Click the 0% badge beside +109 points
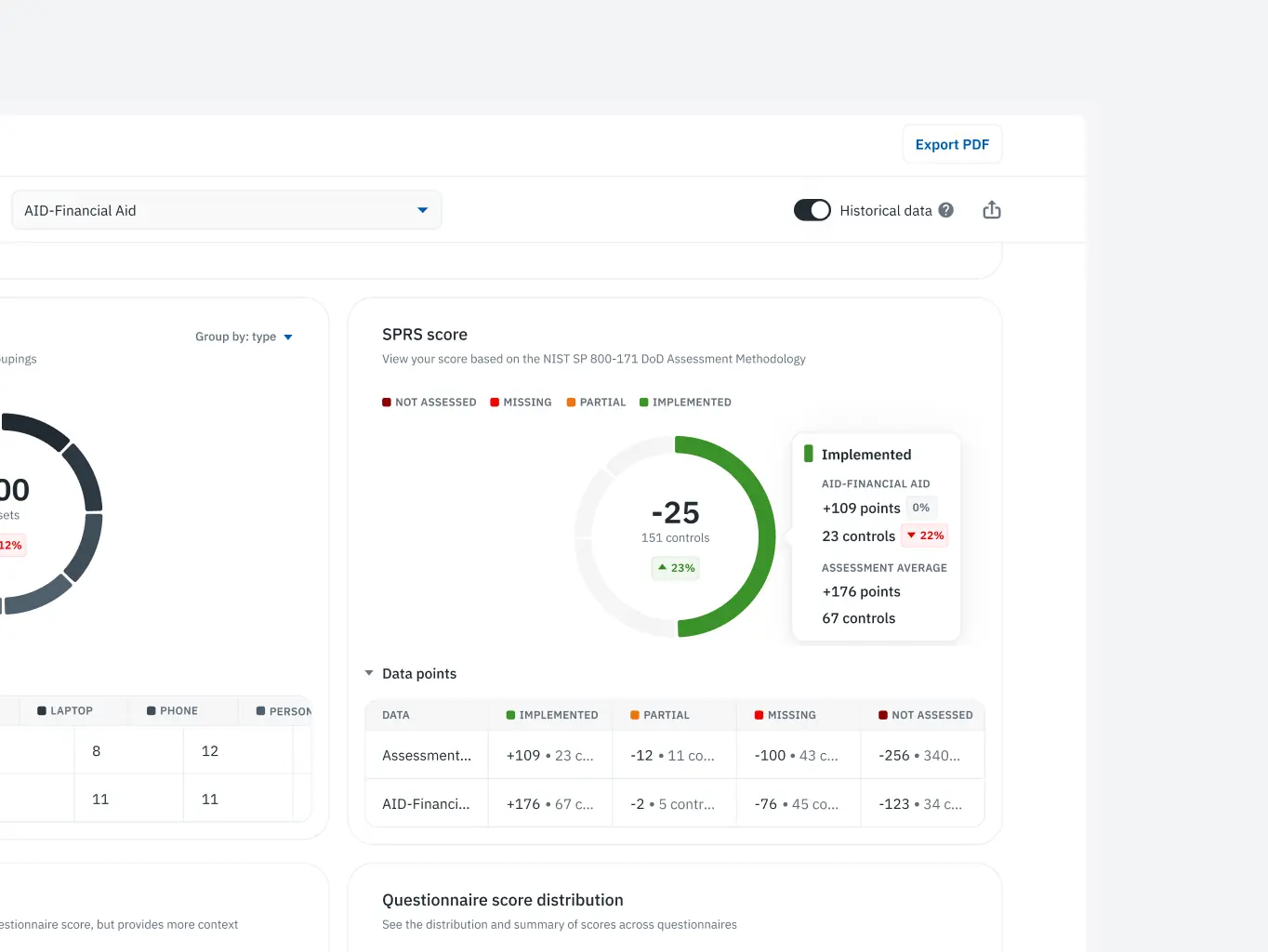 (920, 508)
